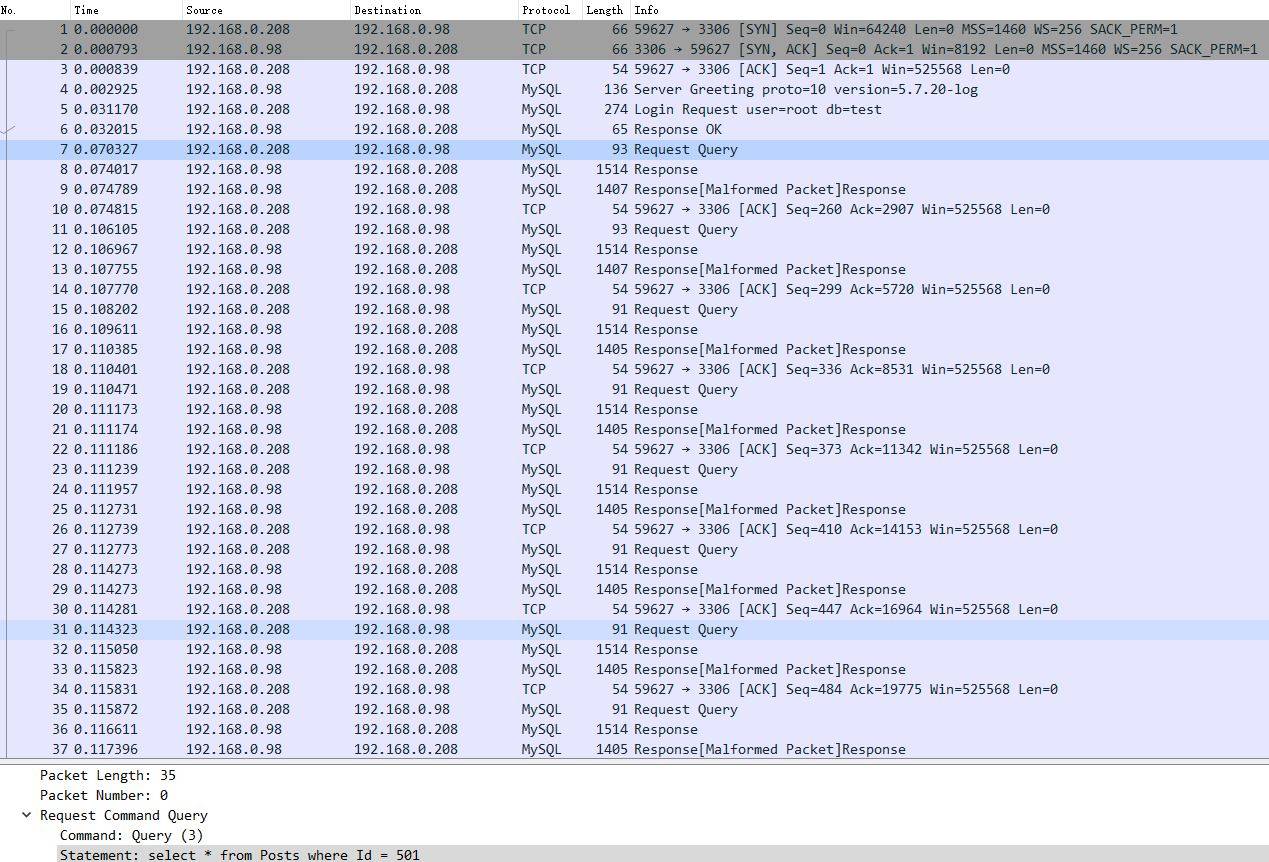Screen dimensions: 1269x862
Task: Sort packets by the No. column header
Action: (35, 9)
